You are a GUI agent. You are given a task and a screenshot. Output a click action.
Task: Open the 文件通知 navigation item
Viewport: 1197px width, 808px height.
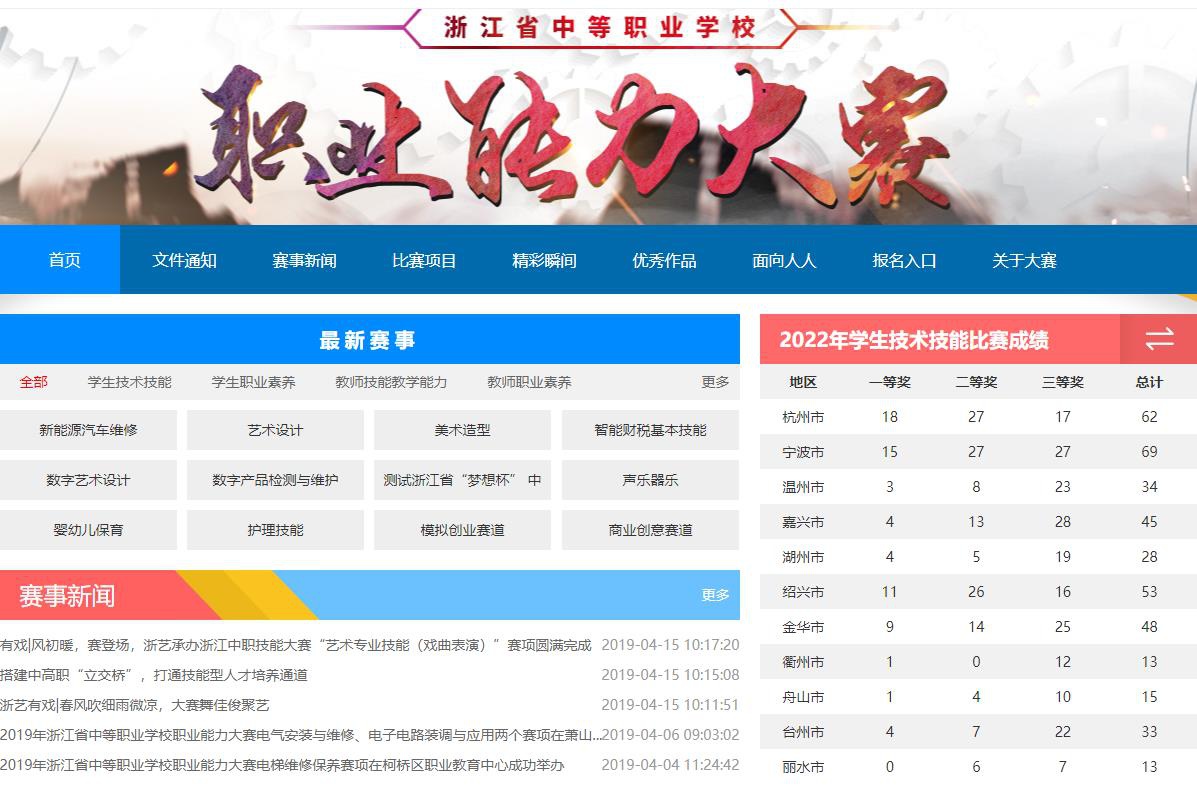pyautogui.click(x=184, y=260)
